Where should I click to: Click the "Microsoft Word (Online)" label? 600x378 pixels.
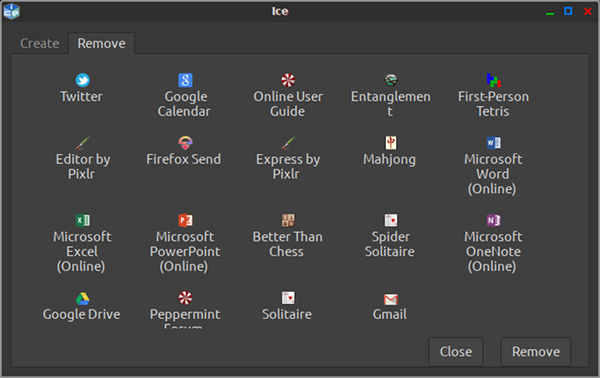click(x=493, y=174)
